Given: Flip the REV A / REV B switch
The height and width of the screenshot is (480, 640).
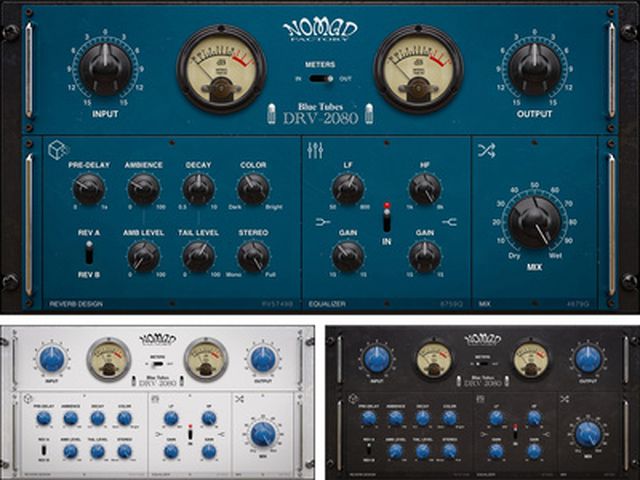Looking at the screenshot, I should click(x=89, y=253).
